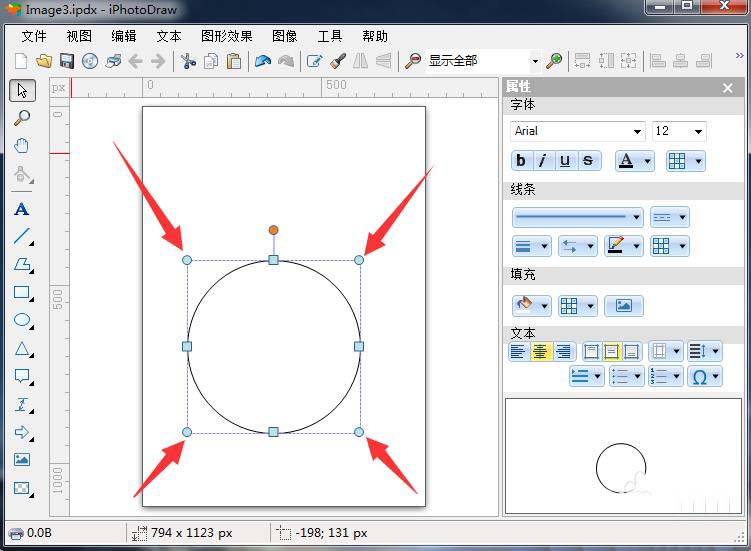751x551 pixels.
Task: Open the line width dropdown
Action: (531, 246)
